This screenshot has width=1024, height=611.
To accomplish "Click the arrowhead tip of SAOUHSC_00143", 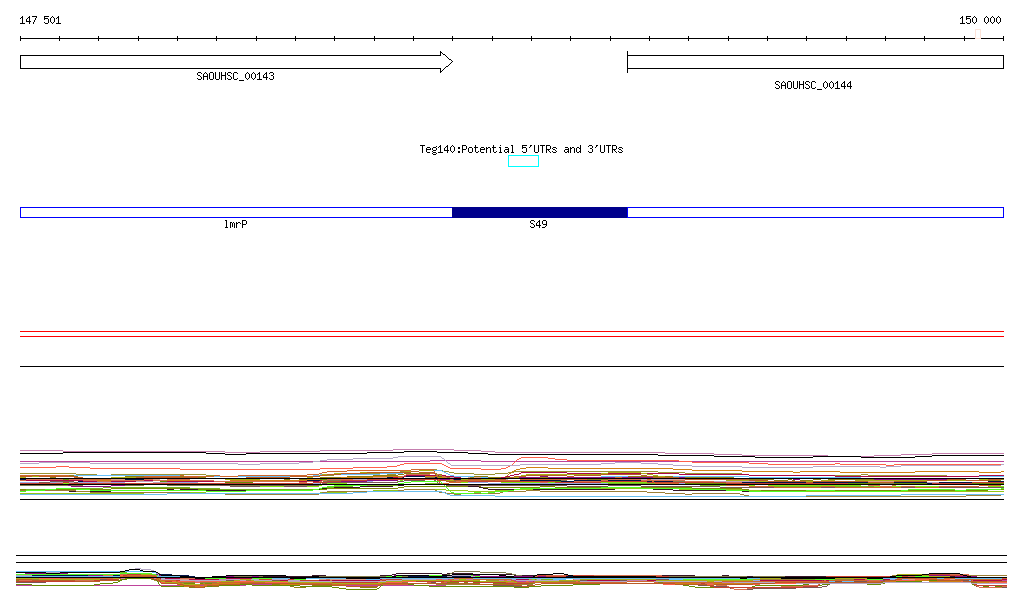I will pos(450,62).
